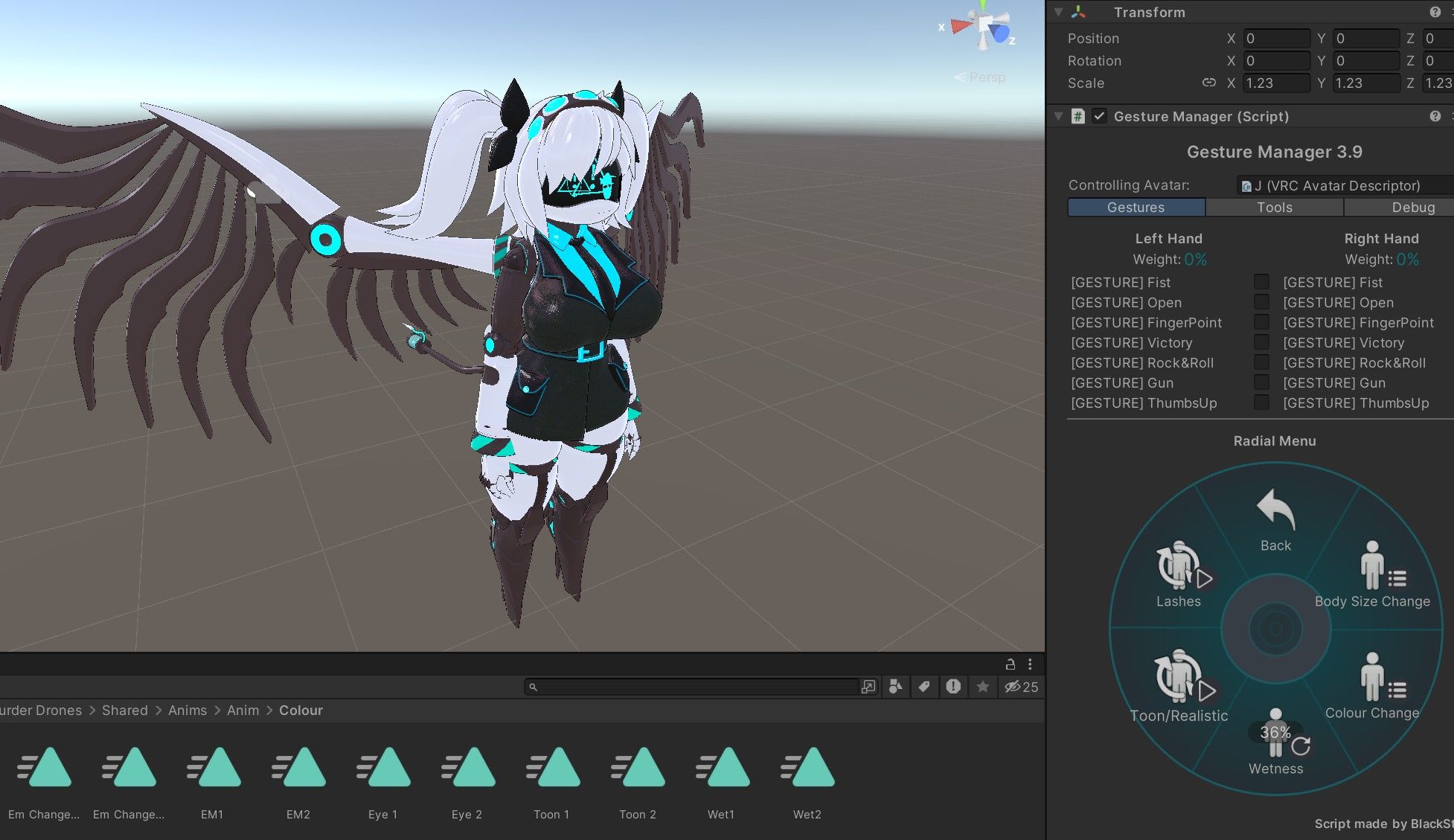
Task: Select the Wet1 animation clip
Action: coord(722,783)
